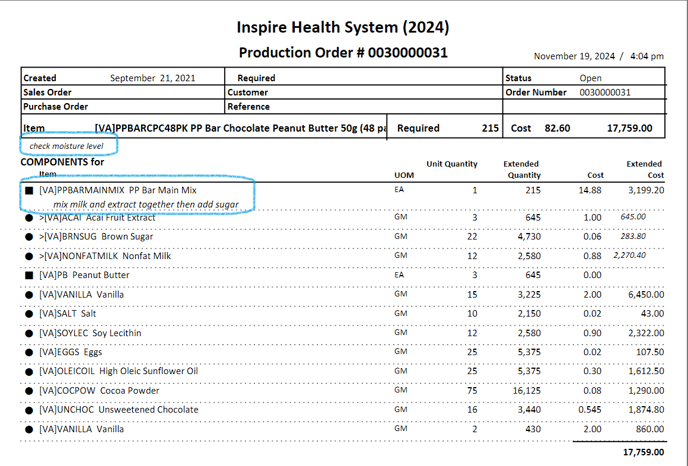
Task: Click the "0.545" cost for Unsweetened Chocolate
Action: coord(590,410)
